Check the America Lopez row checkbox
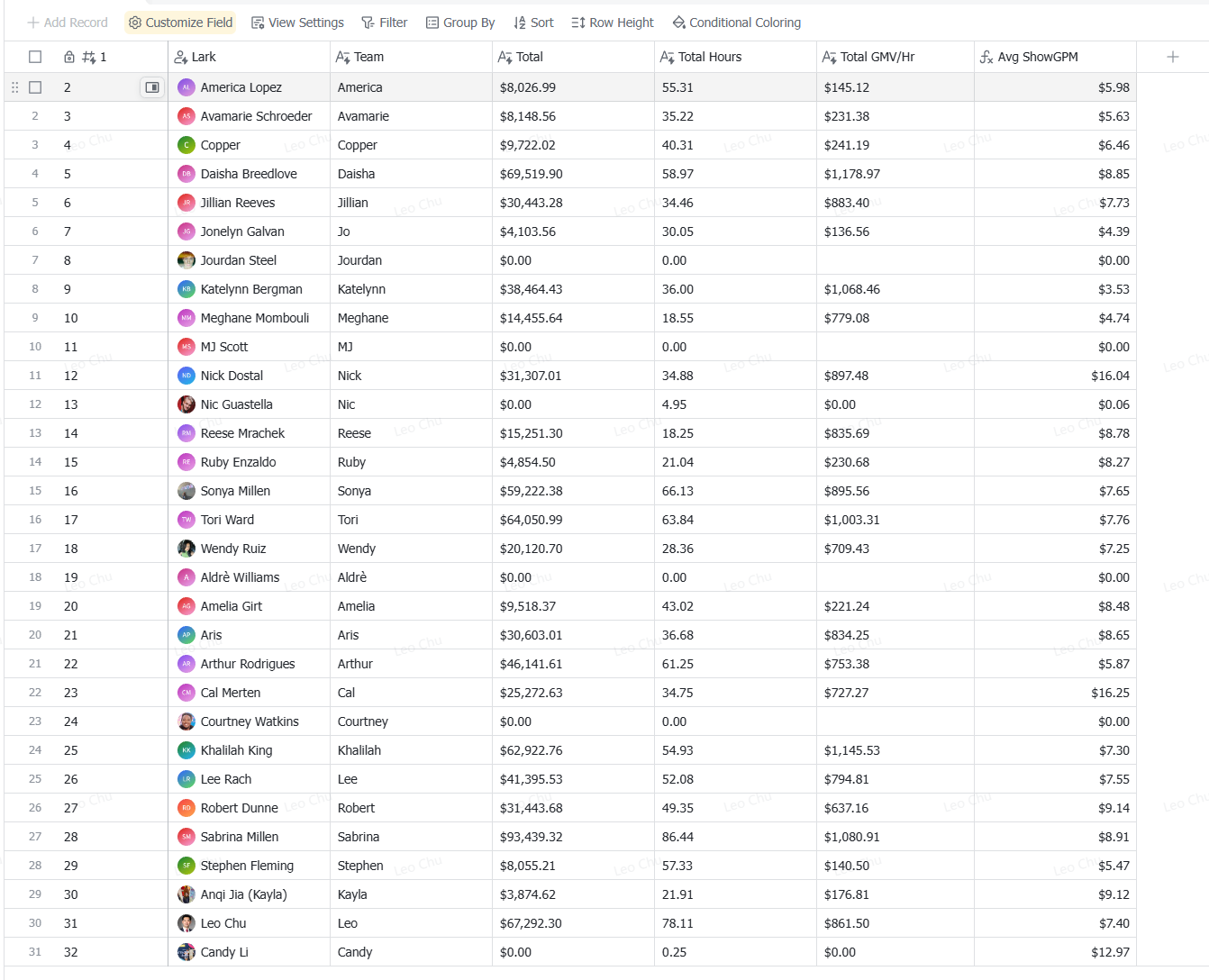Viewport: 1209px width, 980px height. point(35,87)
